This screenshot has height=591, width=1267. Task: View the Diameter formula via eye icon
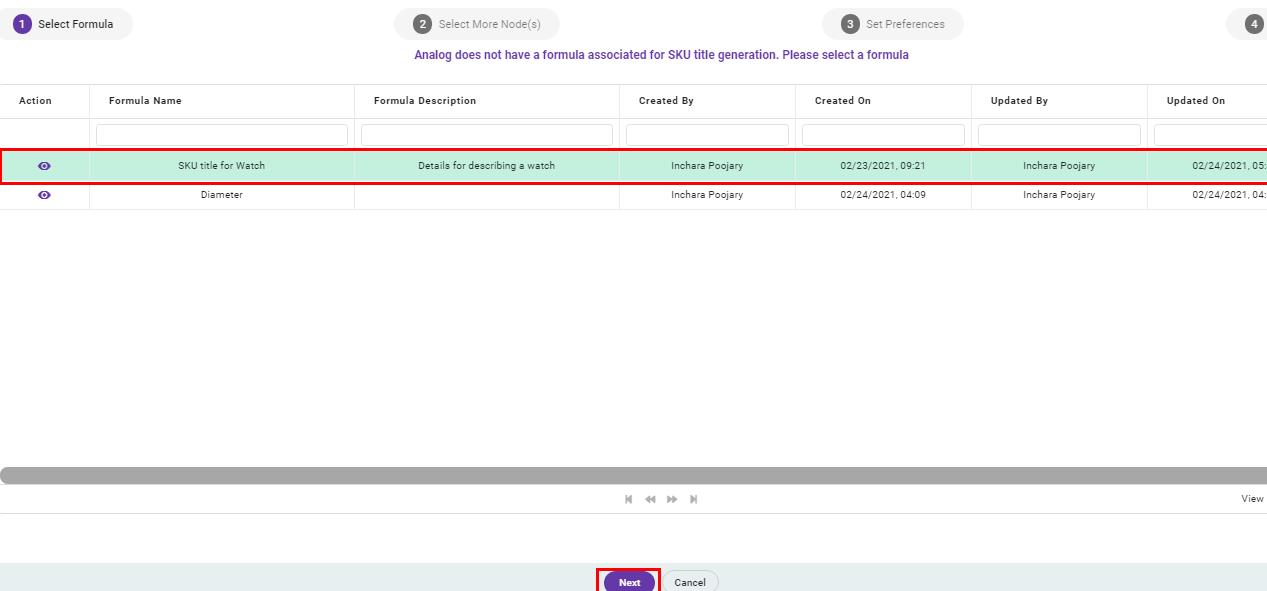coord(44,195)
